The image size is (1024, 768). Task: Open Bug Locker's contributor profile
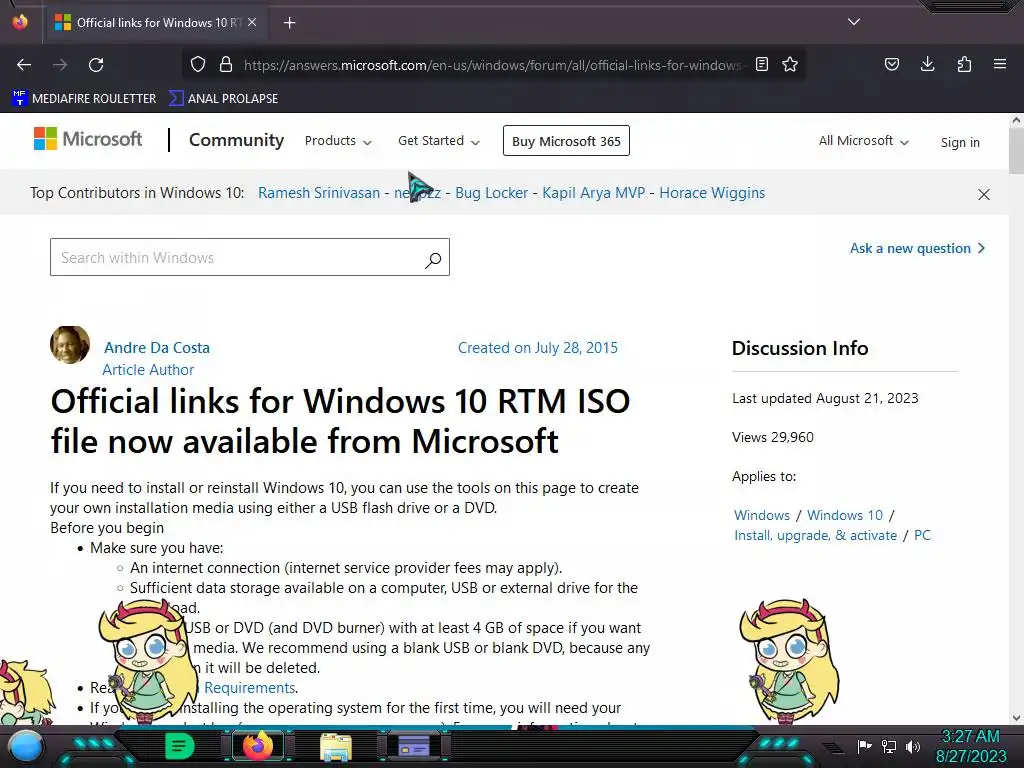pyautogui.click(x=491, y=193)
